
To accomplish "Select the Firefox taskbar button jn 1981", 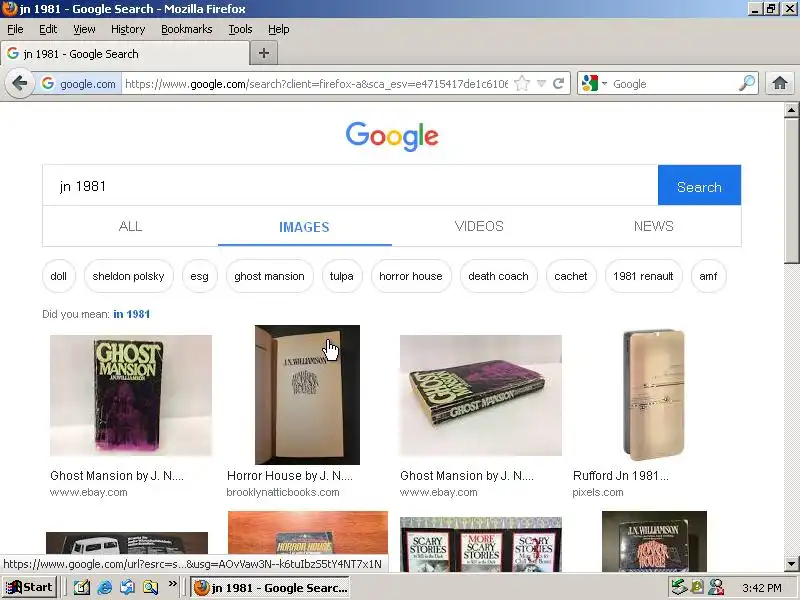I will pyautogui.click(x=270, y=587).
